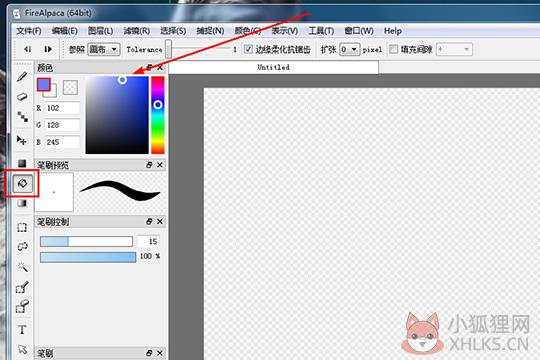This screenshot has width=540, height=360.
Task: Switch to the Untitled document tab
Action: [x=274, y=68]
